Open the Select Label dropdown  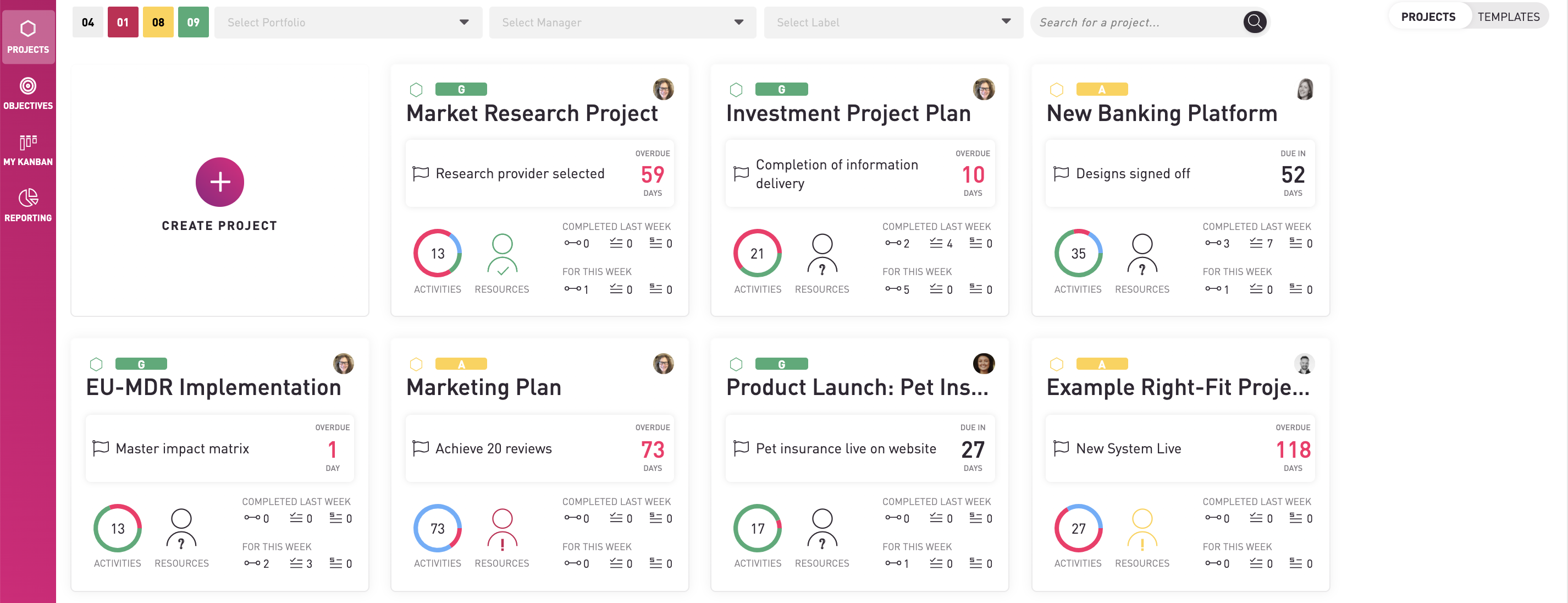coord(893,23)
